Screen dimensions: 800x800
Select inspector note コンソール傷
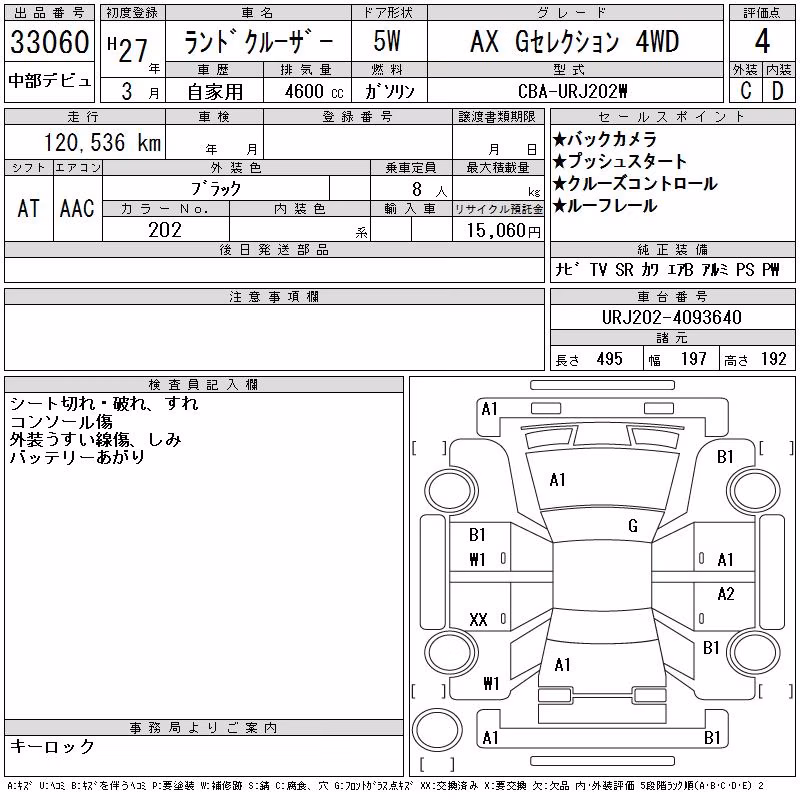pyautogui.click(x=61, y=421)
